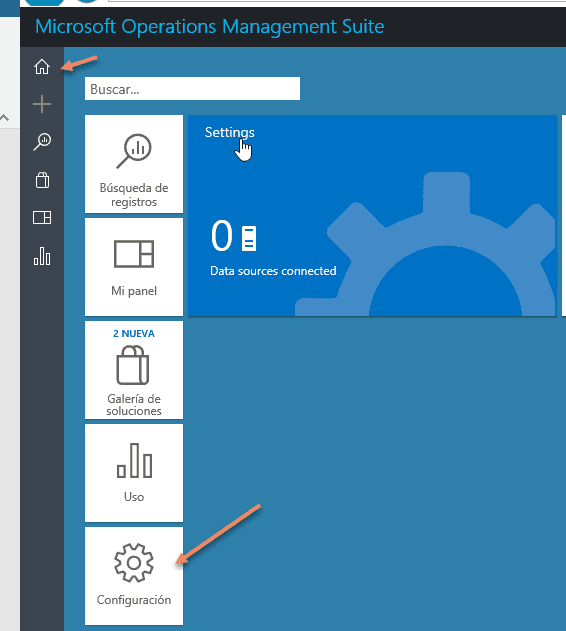566x631 pixels.
Task: Click the server icon beside the zero count
Action: 249,238
